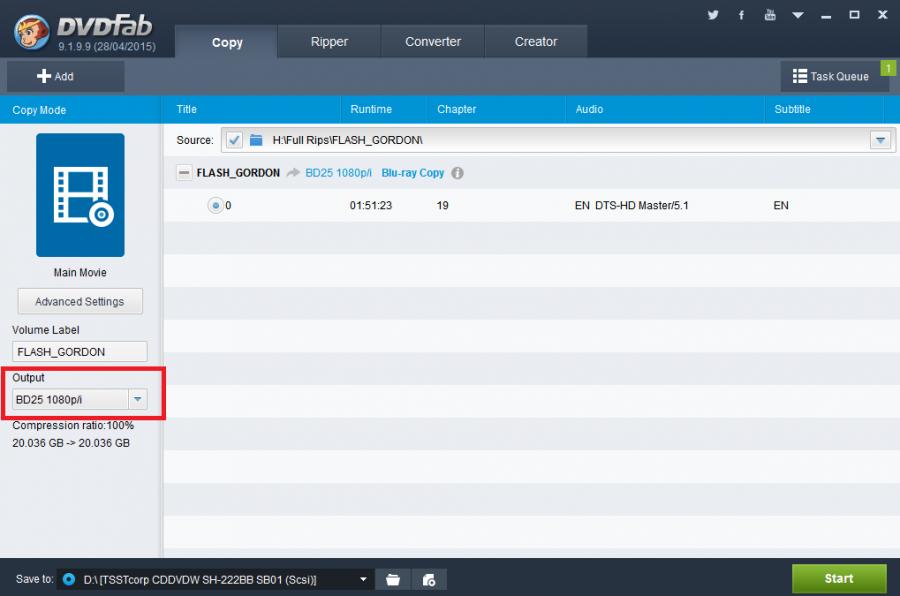This screenshot has width=900, height=596.
Task: Click the Blu-ray Copy link
Action: [413, 173]
